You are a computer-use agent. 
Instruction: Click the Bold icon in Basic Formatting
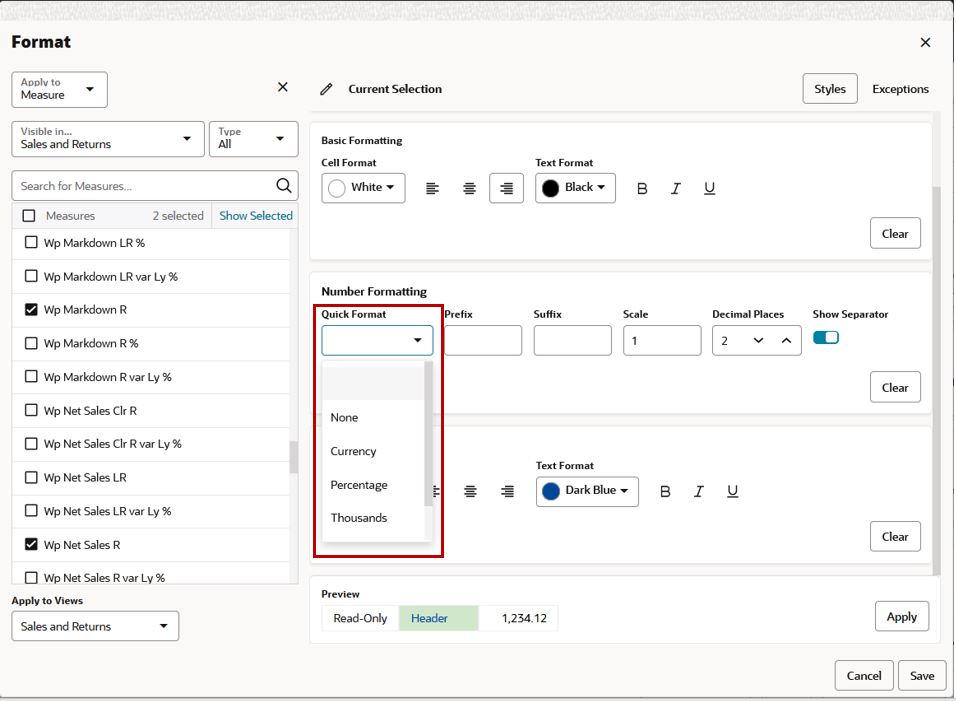tap(642, 188)
